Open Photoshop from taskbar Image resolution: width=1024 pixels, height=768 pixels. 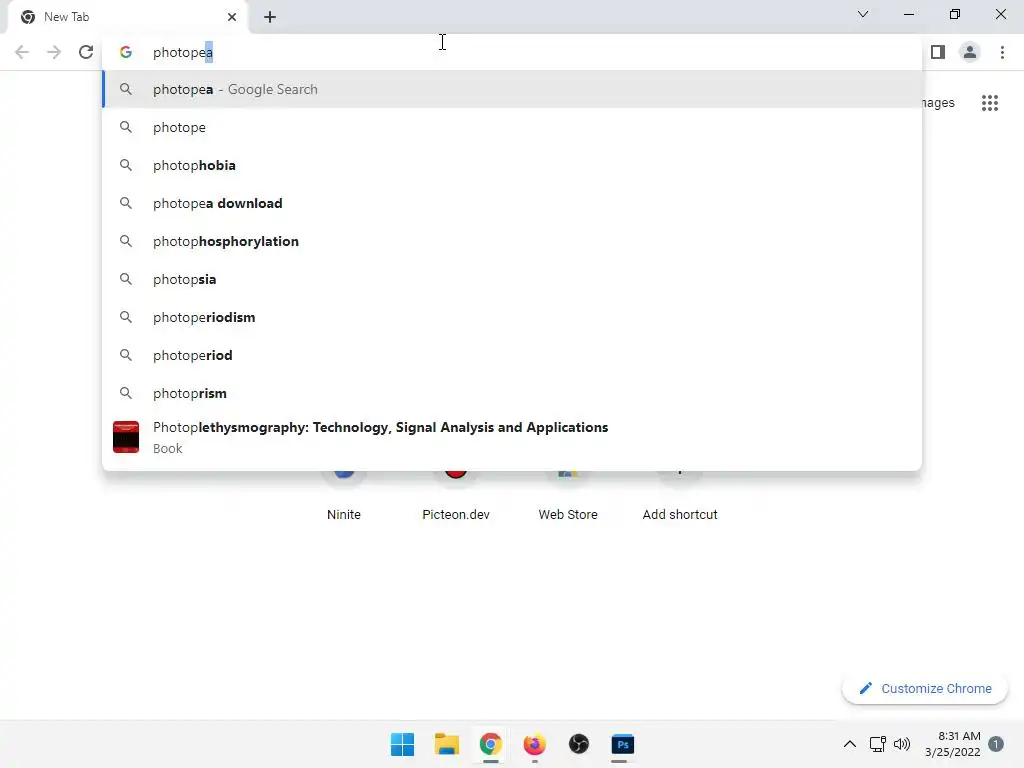[x=622, y=744]
